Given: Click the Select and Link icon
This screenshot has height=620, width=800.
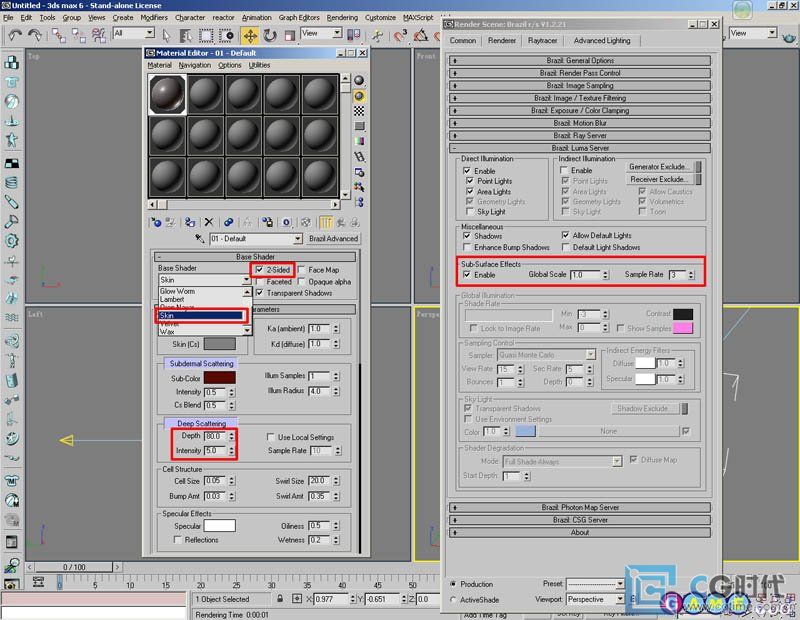Looking at the screenshot, I should [59, 35].
